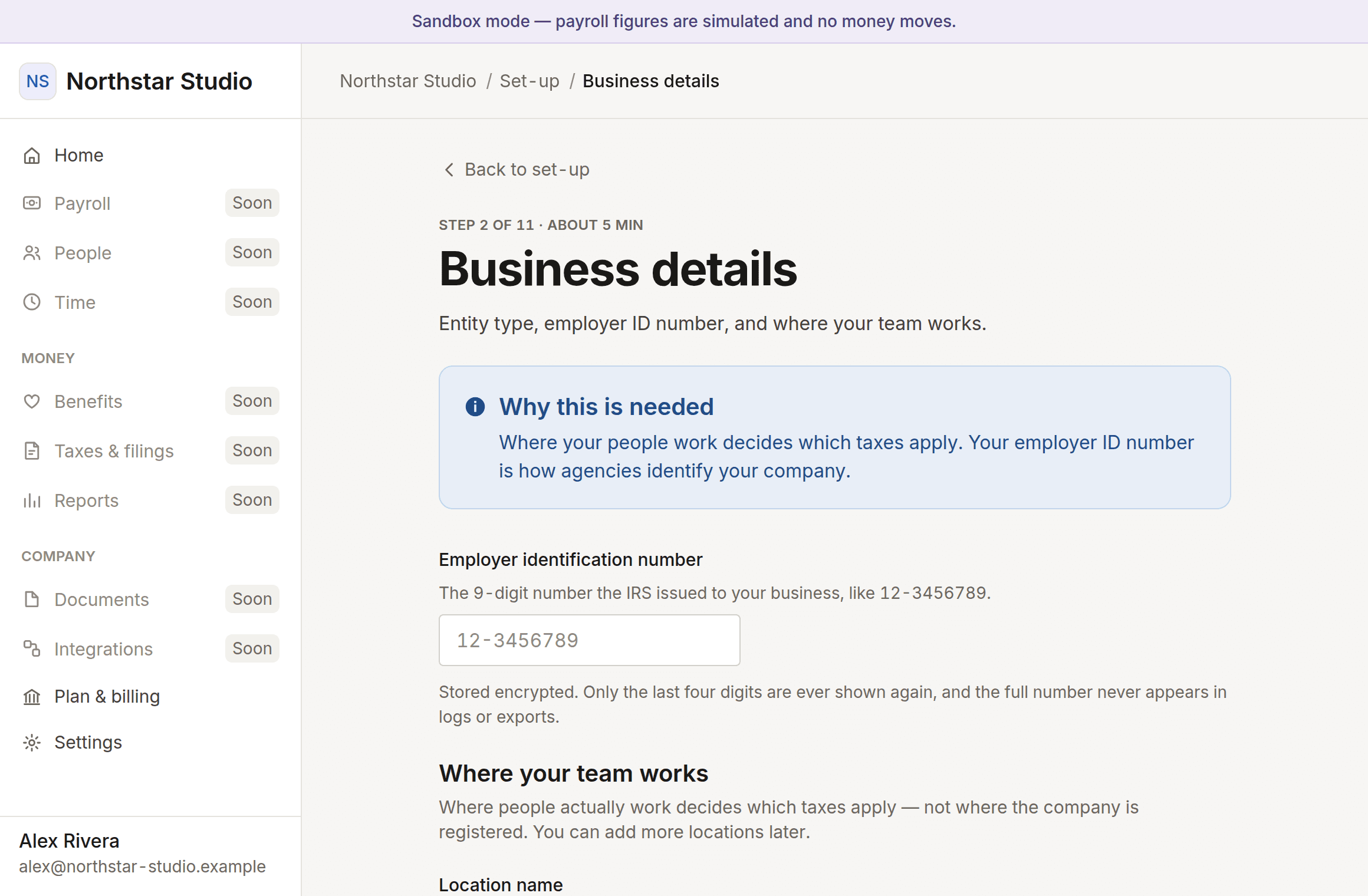Viewport: 1368px width, 896px height.
Task: Open Plan & billing page
Action: click(x=150, y=697)
